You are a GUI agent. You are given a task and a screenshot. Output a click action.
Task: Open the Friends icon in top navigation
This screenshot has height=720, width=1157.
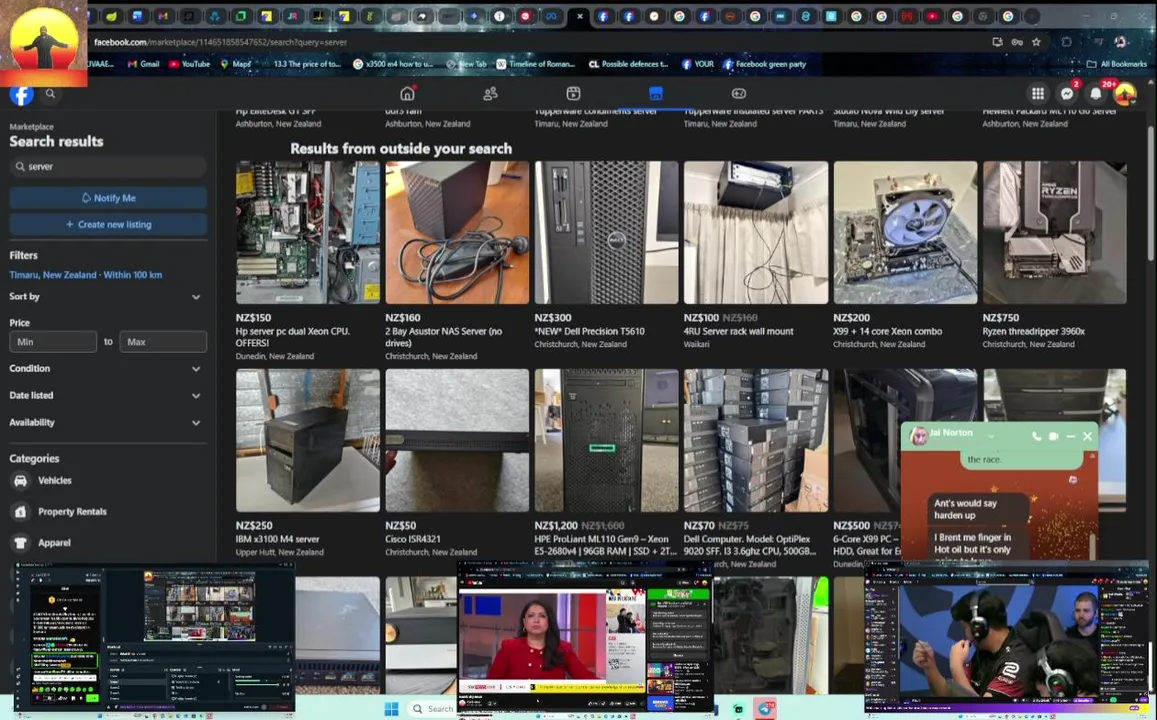pos(490,93)
